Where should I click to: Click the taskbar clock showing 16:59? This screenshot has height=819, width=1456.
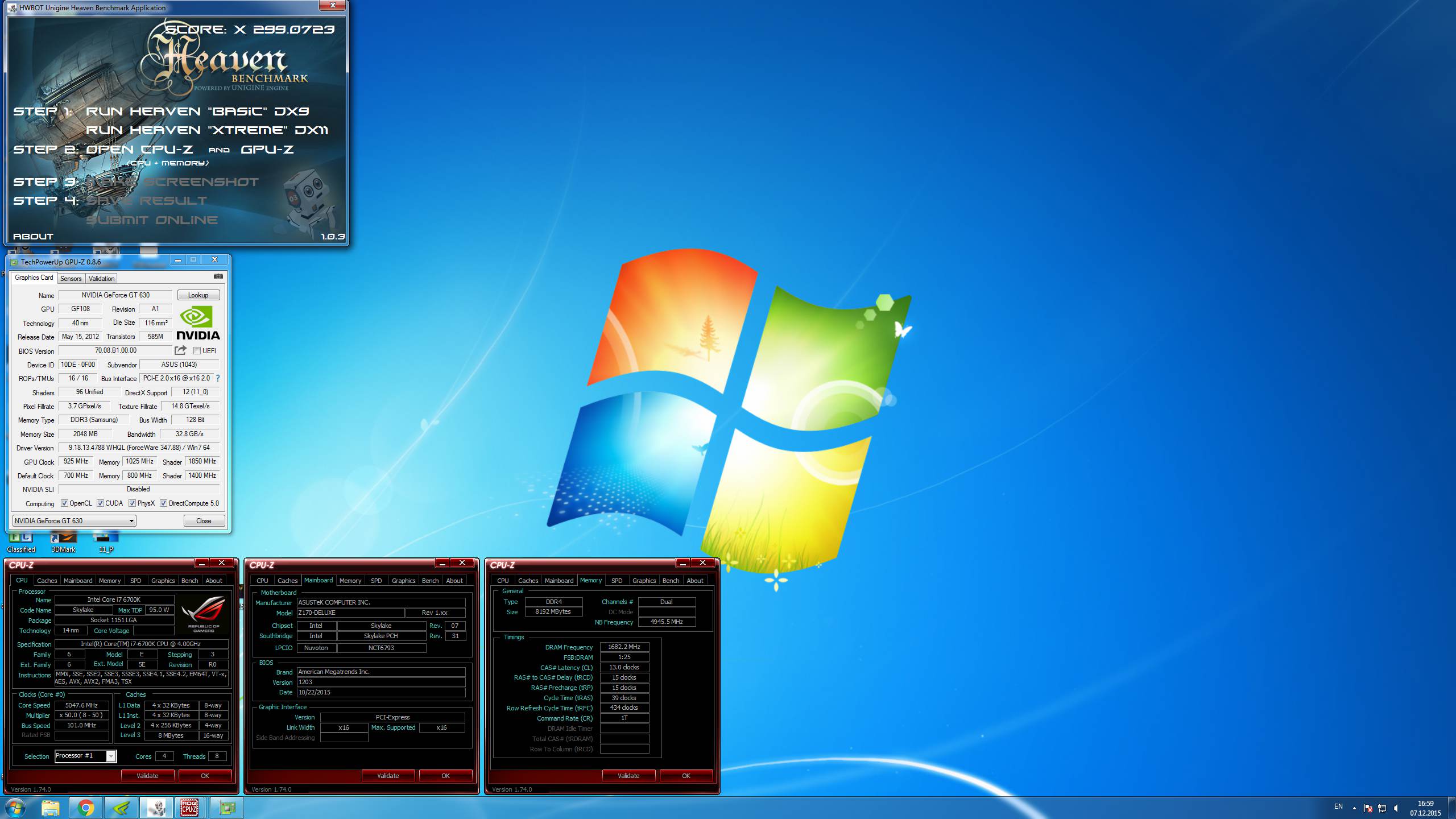coord(1425,808)
